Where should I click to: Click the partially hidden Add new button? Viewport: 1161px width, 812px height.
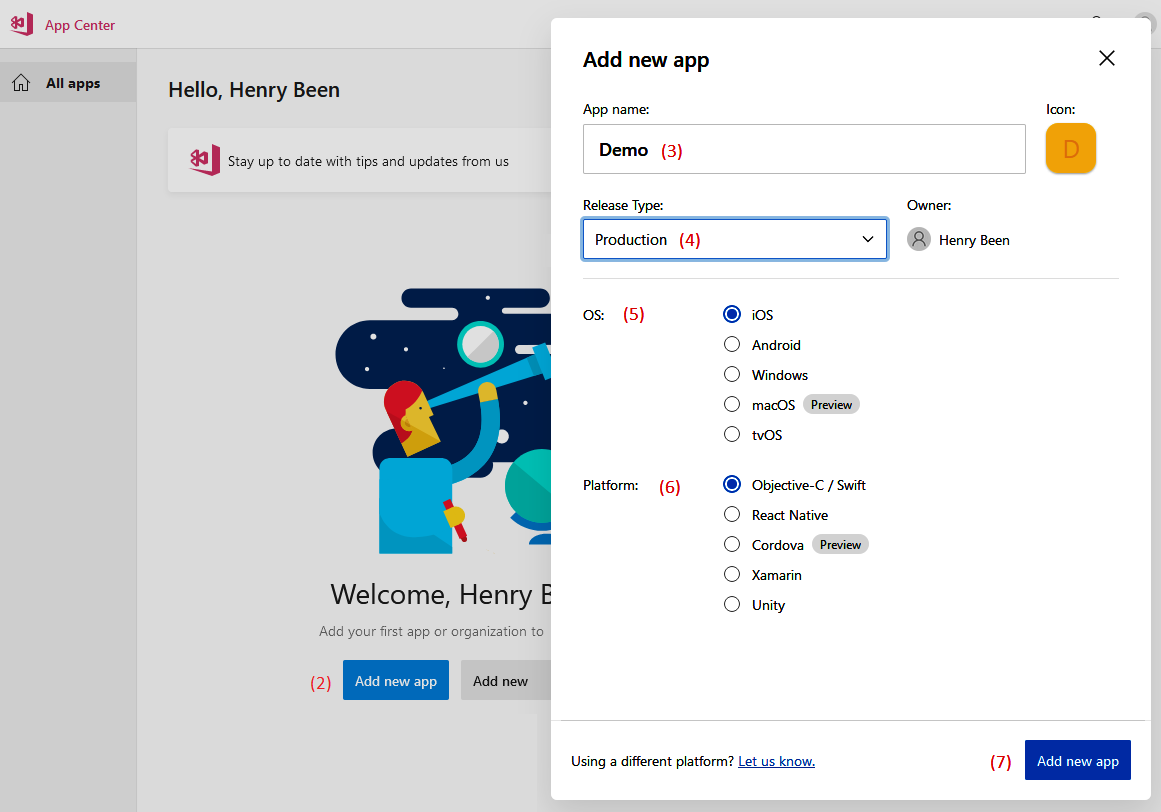tap(506, 680)
